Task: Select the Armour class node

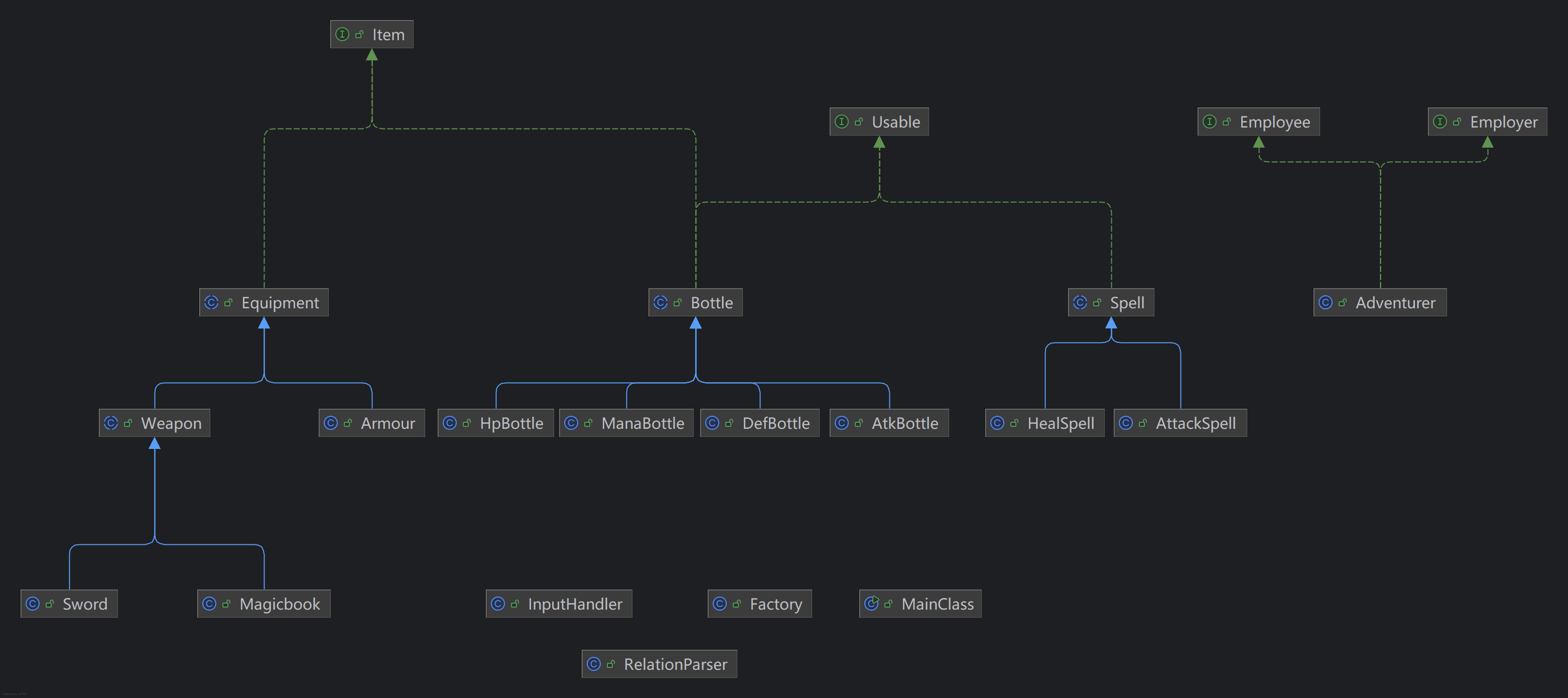Action: (x=371, y=423)
